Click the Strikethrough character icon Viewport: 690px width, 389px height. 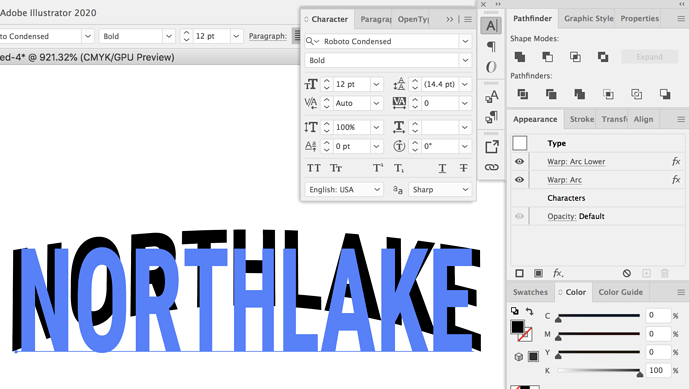[x=463, y=168]
